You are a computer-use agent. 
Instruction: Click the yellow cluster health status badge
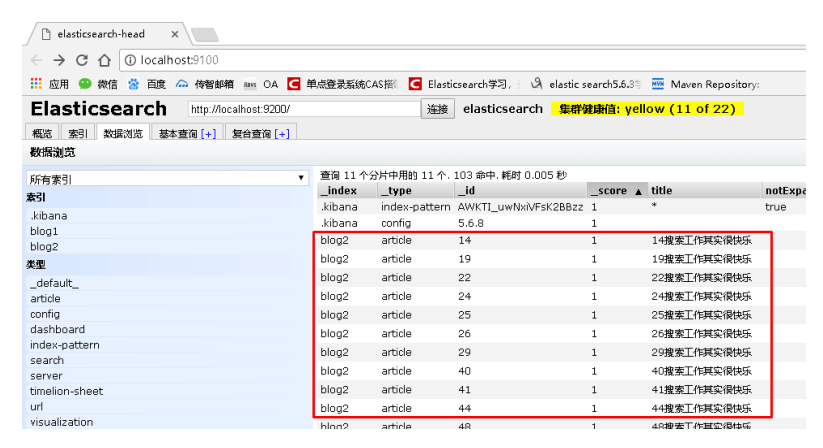point(647,109)
